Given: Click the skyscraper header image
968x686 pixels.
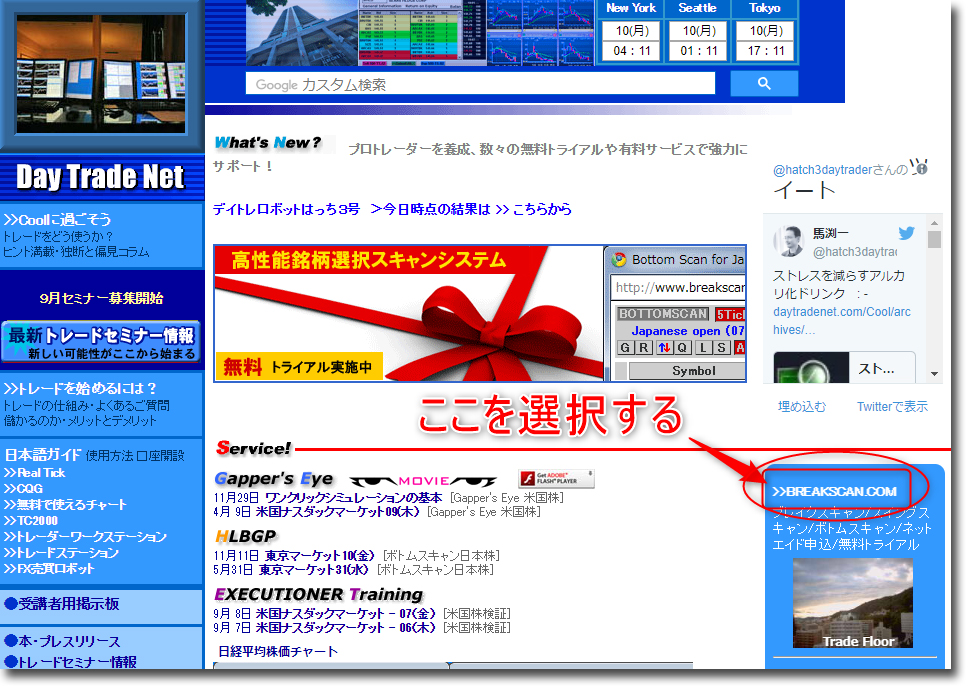Looking at the screenshot, I should 302,33.
